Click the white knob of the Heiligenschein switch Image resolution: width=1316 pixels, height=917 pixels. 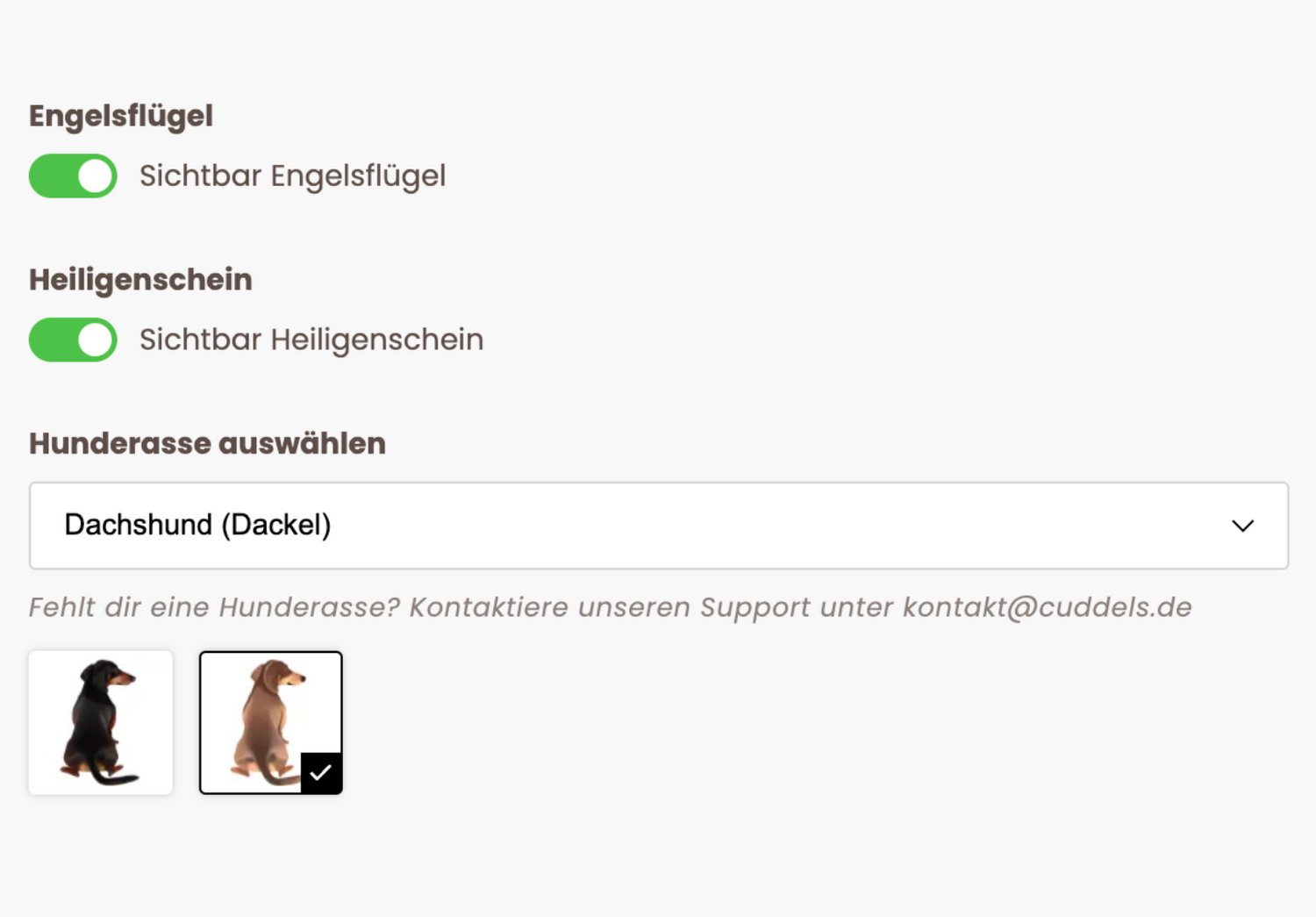pyautogui.click(x=96, y=340)
